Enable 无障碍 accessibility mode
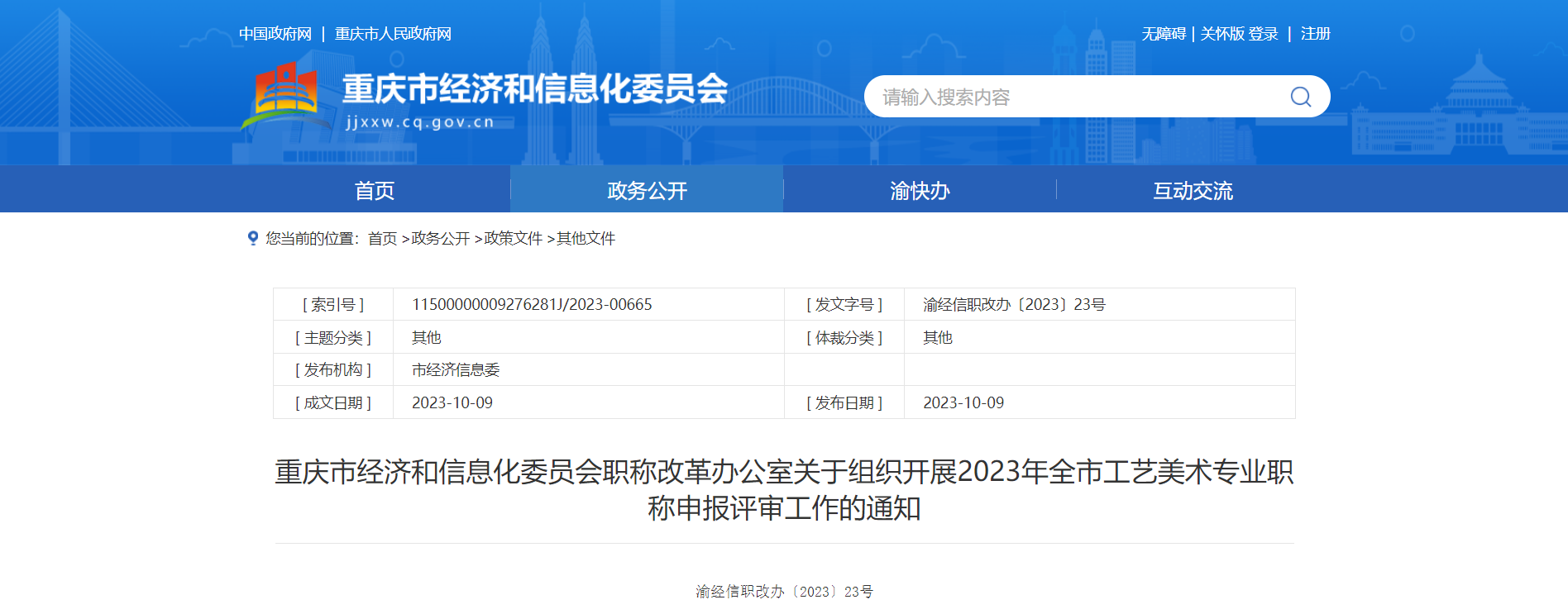1568x614 pixels. (x=1163, y=34)
